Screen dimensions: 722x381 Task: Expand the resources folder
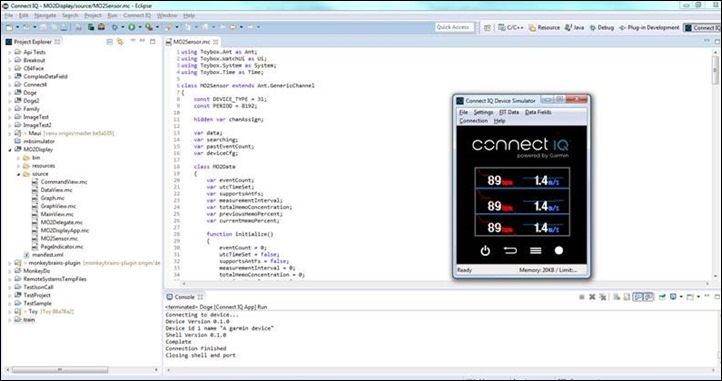18,166
